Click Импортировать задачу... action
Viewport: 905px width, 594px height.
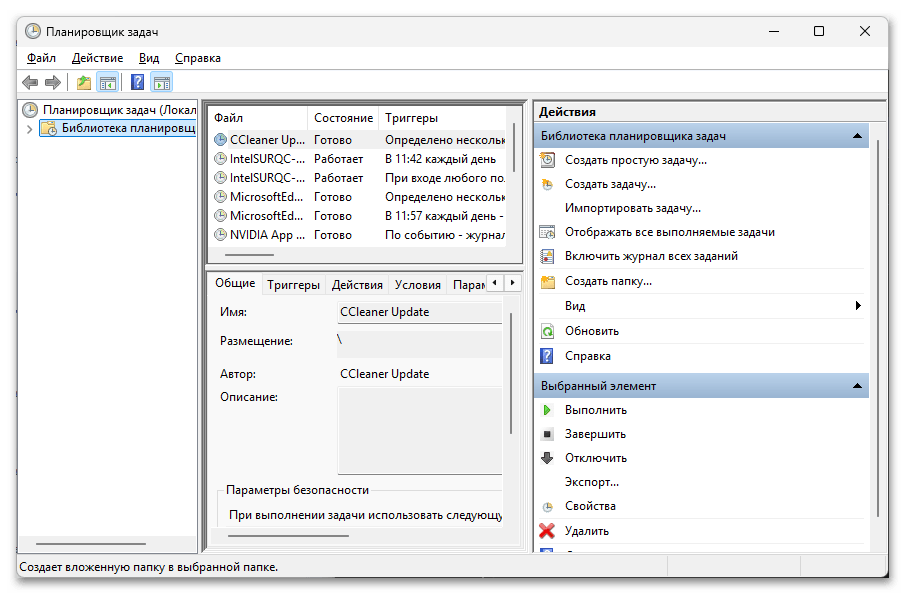[x=633, y=208]
